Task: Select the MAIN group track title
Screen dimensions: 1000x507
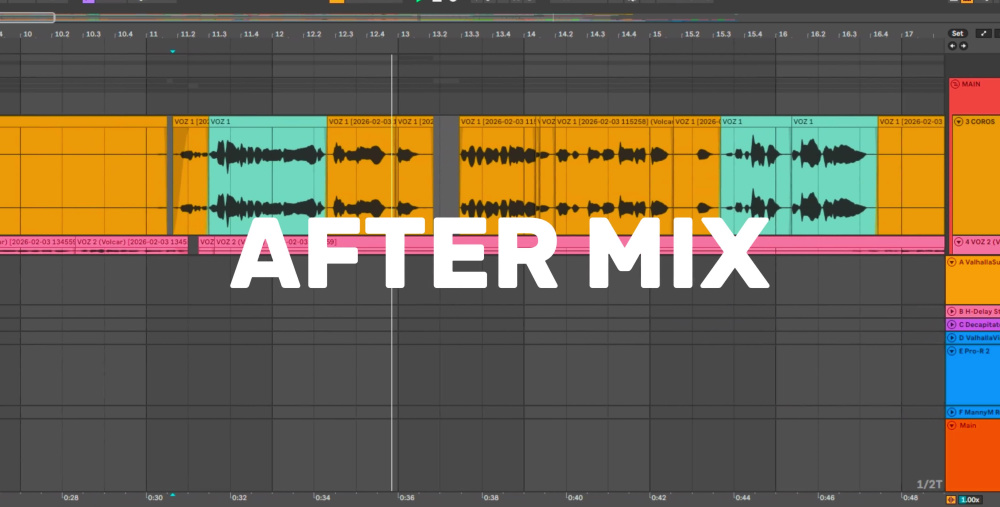Action: click(971, 84)
